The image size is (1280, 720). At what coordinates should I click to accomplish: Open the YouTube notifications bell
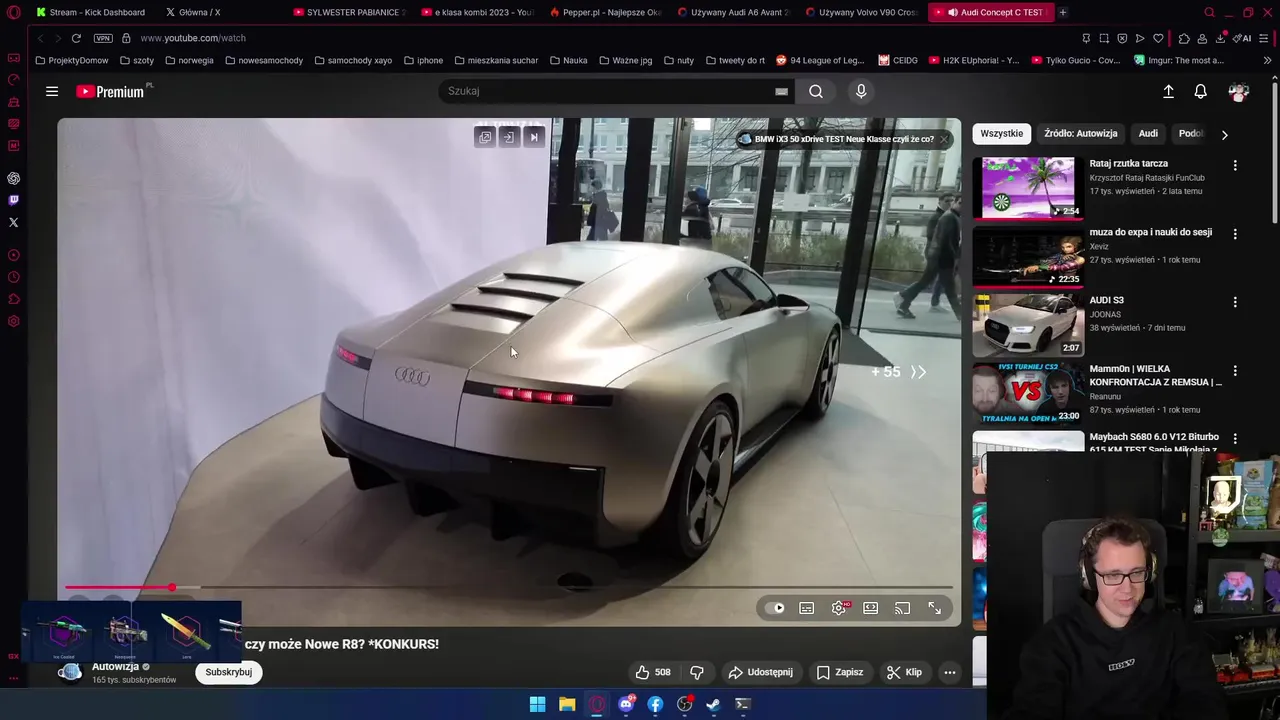tap(1201, 91)
